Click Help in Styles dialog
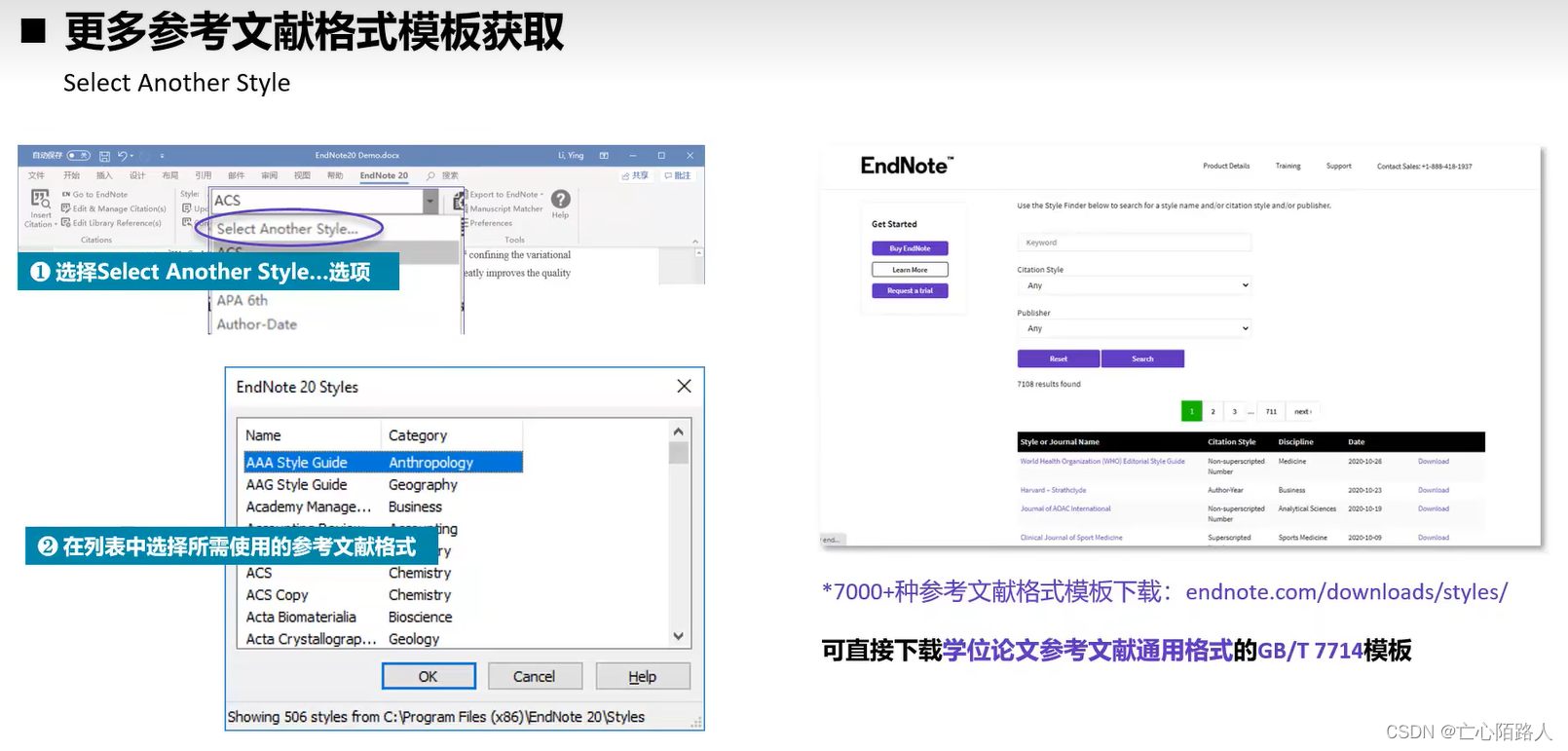 pos(643,676)
